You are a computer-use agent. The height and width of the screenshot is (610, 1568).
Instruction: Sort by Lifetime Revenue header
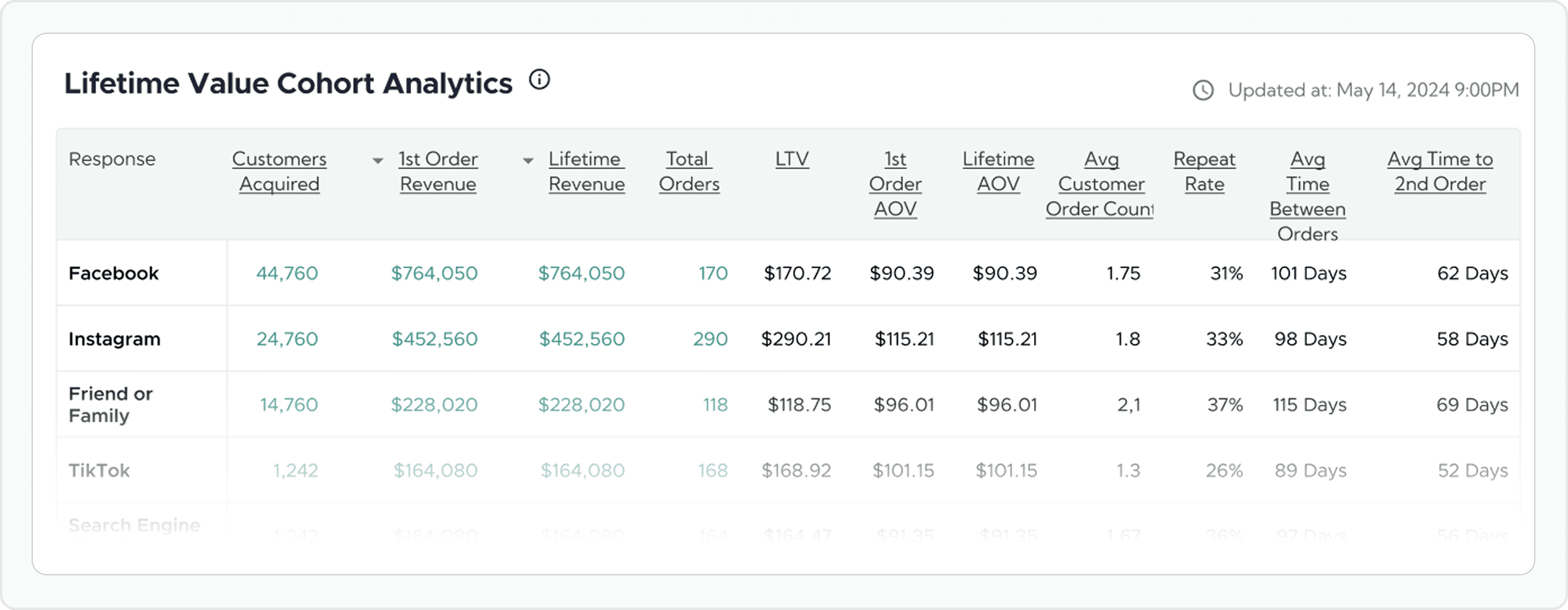point(587,171)
